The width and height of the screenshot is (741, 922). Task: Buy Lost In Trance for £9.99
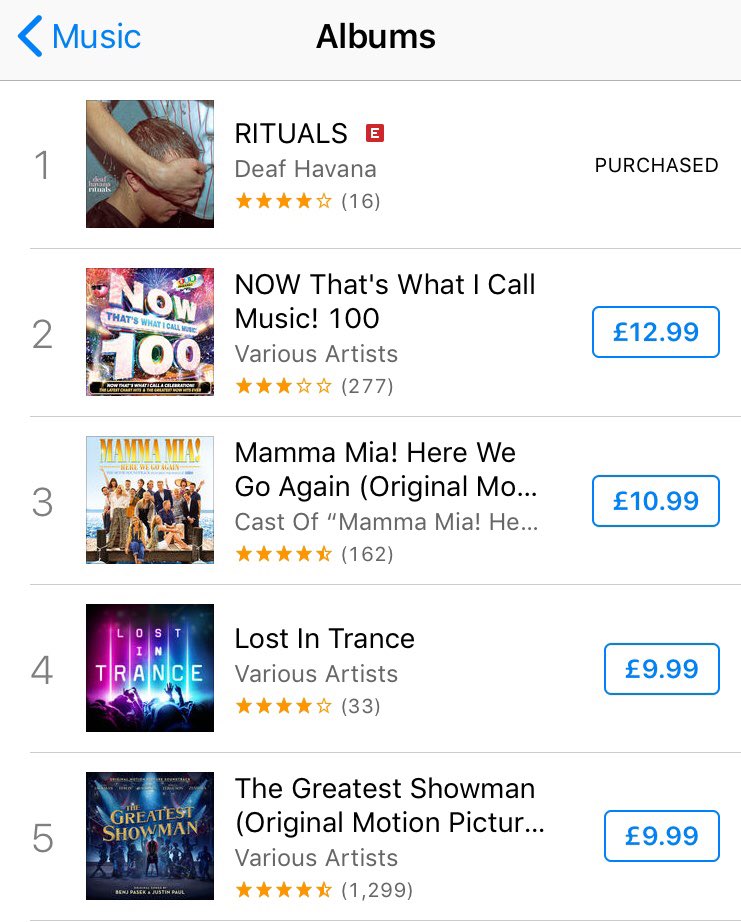662,669
